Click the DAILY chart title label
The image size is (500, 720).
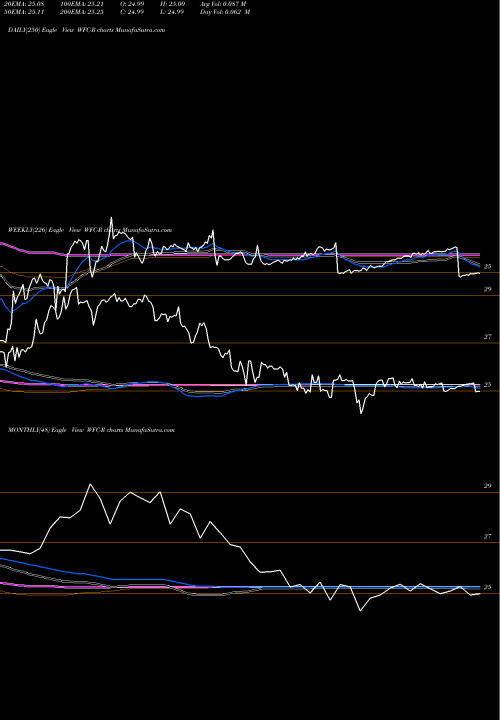click(x=87, y=30)
